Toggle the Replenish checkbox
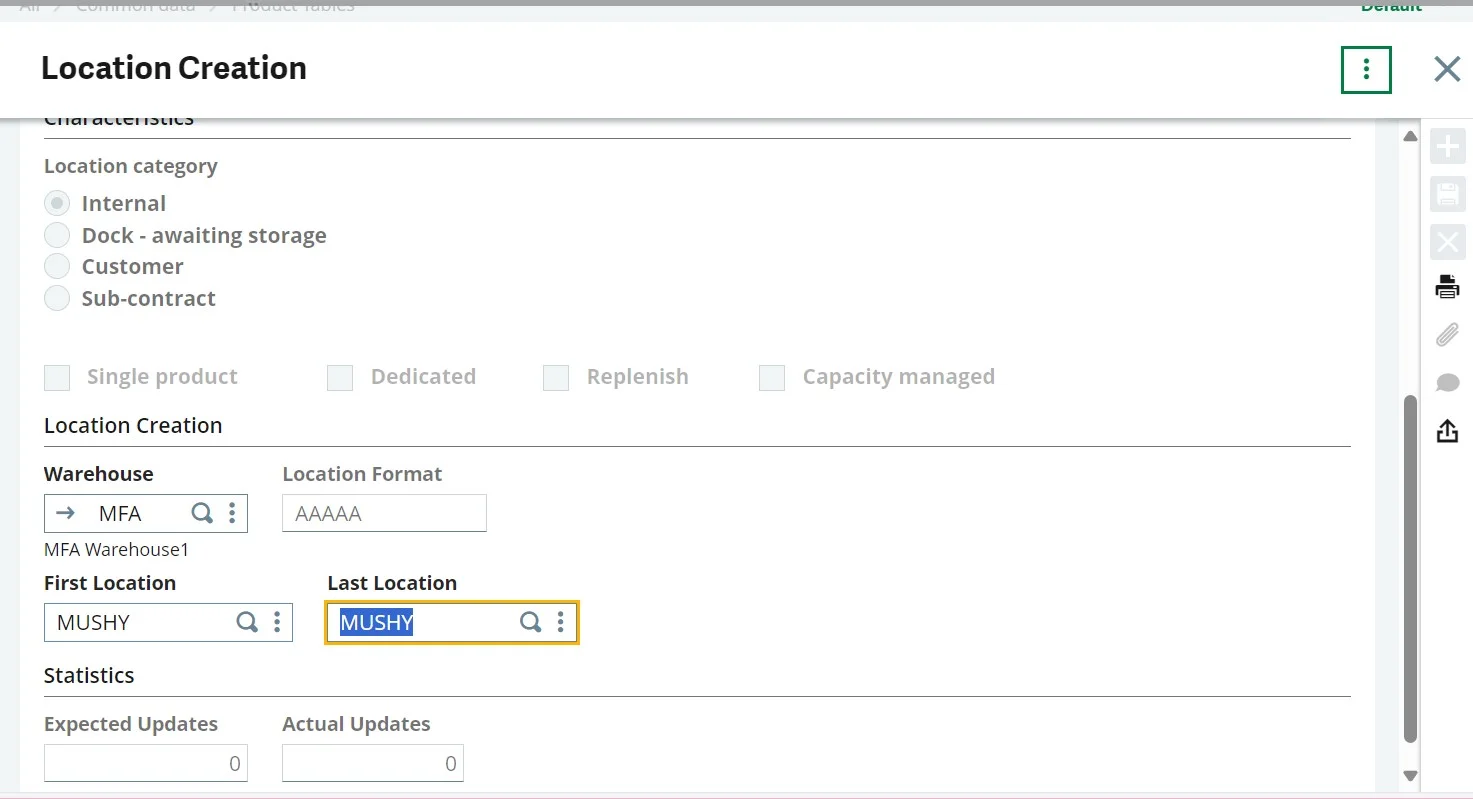The height and width of the screenshot is (799, 1473). point(556,377)
